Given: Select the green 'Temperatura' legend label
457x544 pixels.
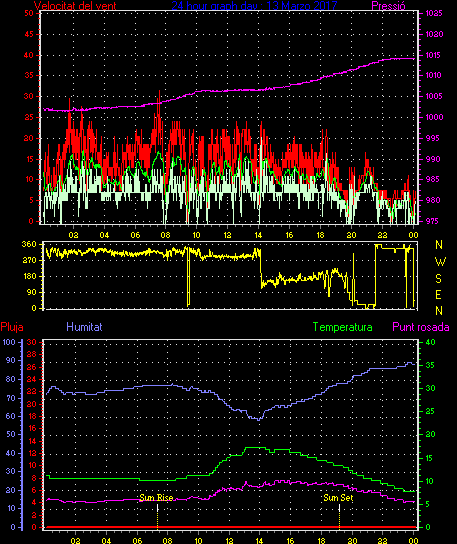Looking at the screenshot, I should (x=342, y=327).
